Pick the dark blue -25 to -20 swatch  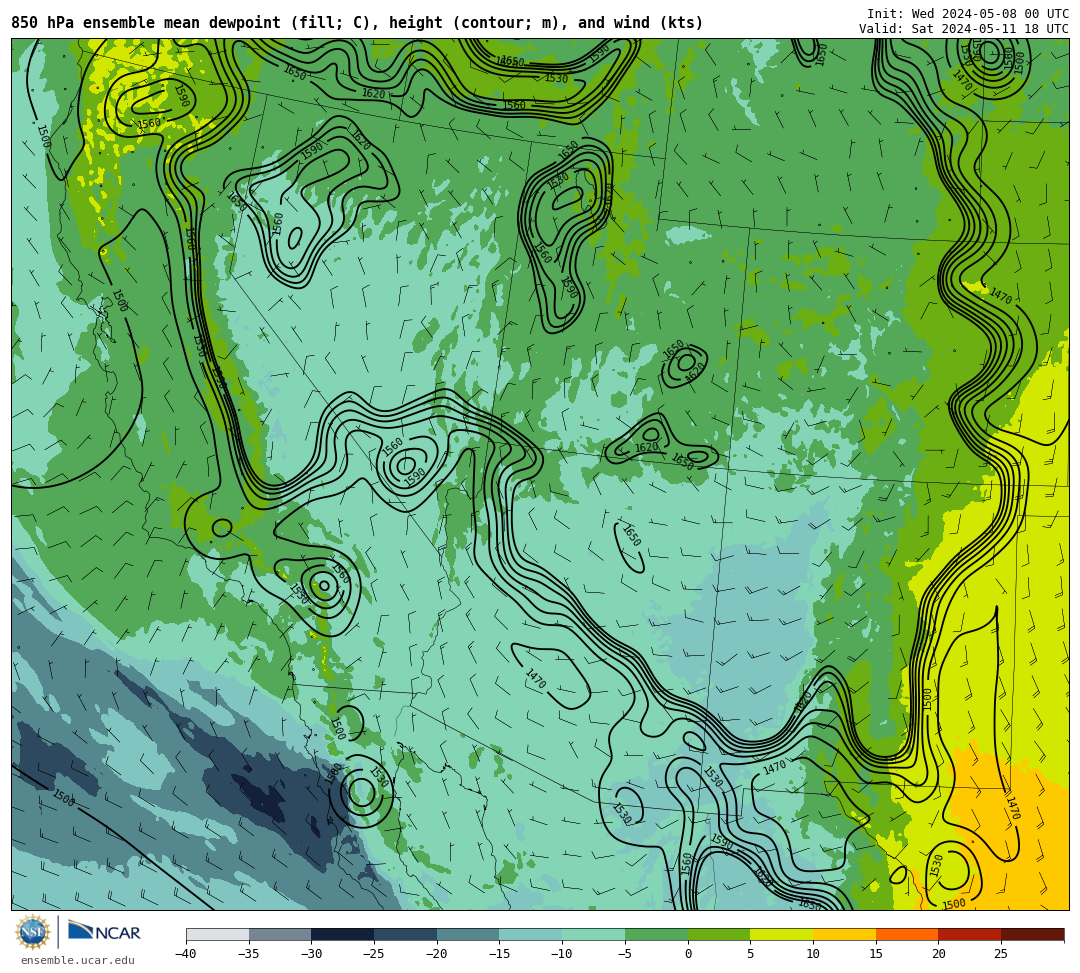[406, 934]
